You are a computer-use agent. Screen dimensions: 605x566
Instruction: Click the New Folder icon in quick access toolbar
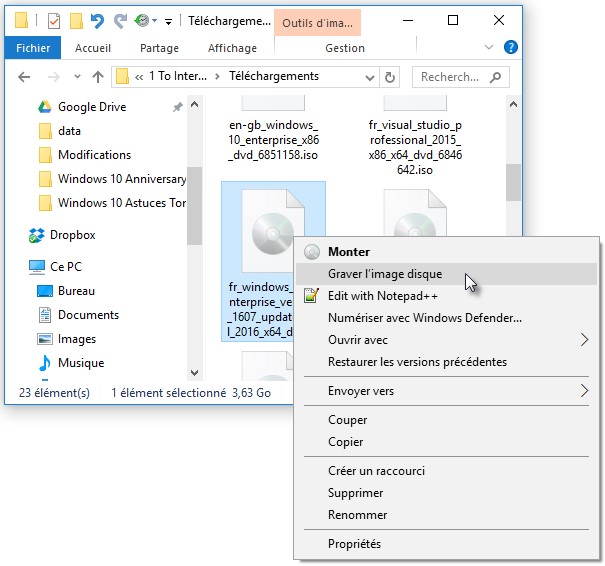tap(76, 20)
